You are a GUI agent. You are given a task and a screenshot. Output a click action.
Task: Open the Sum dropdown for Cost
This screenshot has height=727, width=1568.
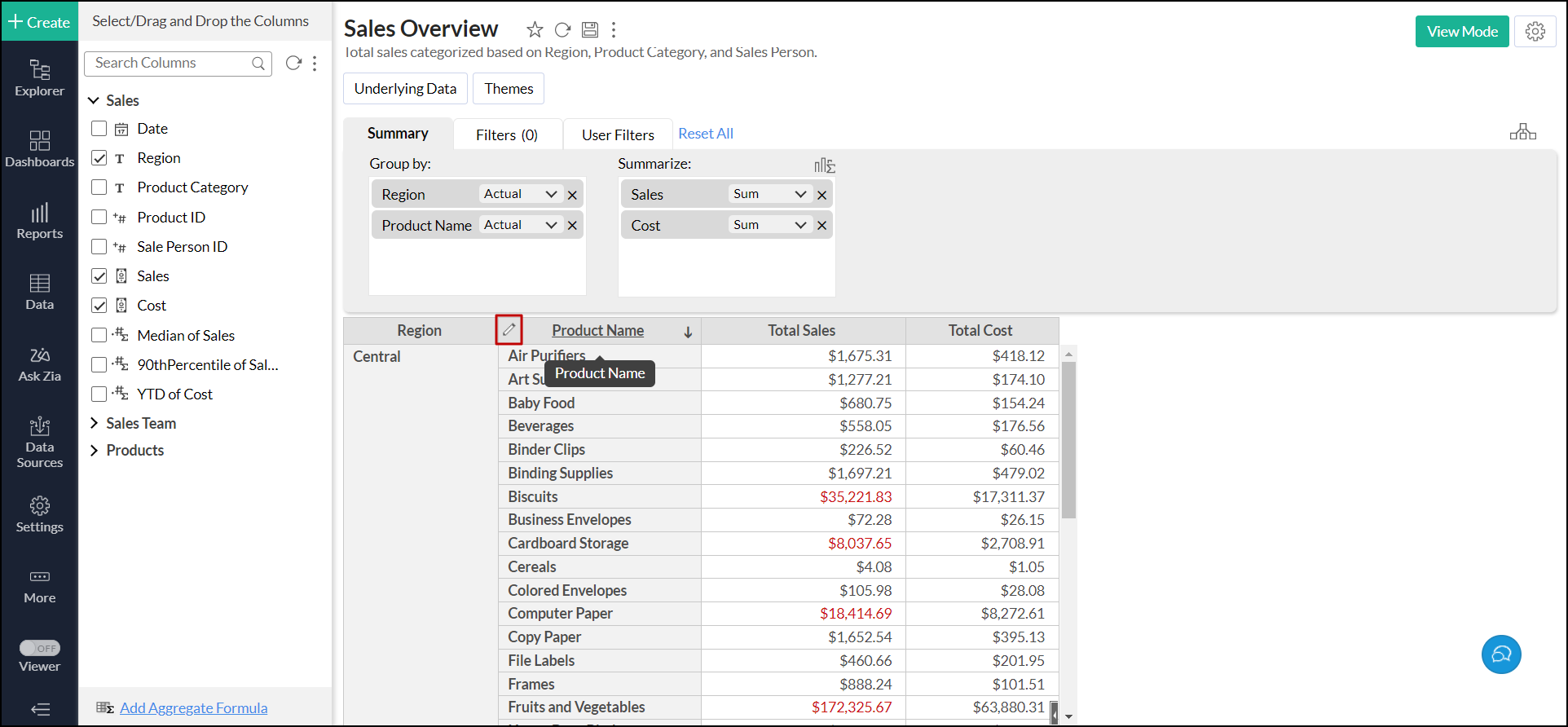pos(769,225)
